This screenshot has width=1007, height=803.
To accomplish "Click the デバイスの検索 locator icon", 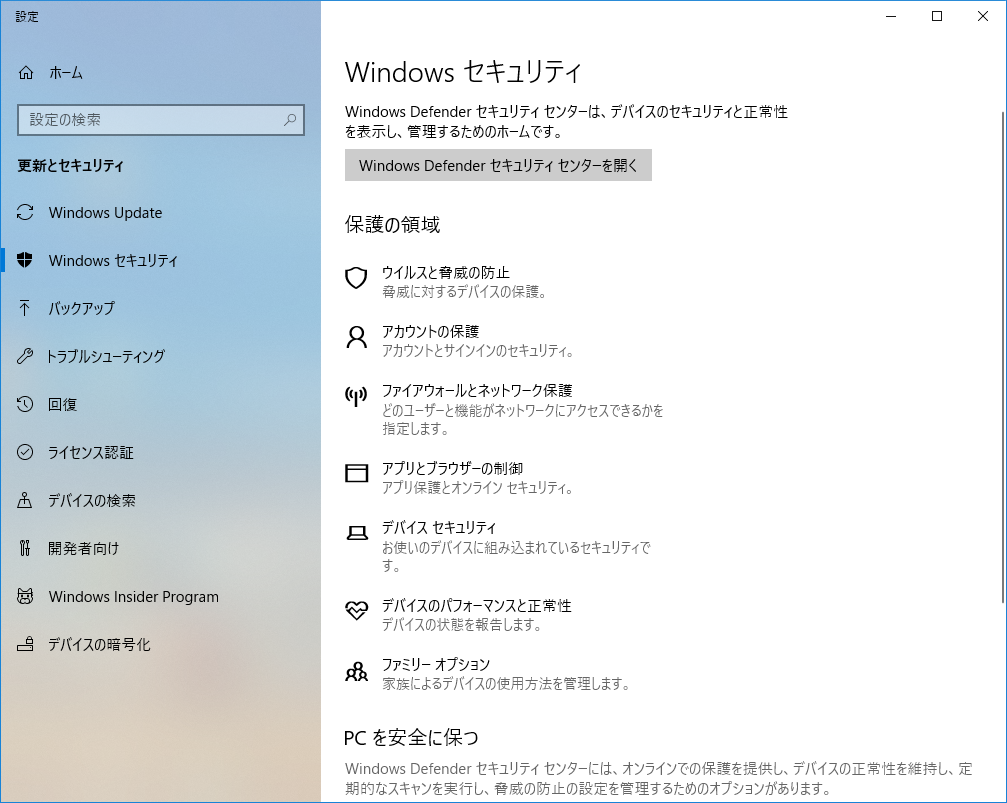I will 24,500.
